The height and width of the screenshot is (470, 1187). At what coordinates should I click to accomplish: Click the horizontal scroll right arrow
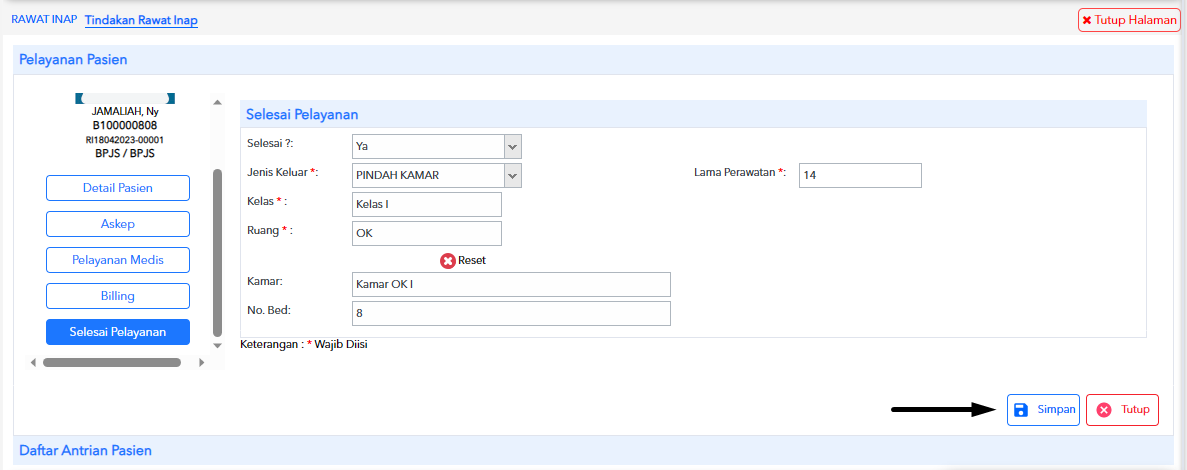pyautogui.click(x=201, y=363)
